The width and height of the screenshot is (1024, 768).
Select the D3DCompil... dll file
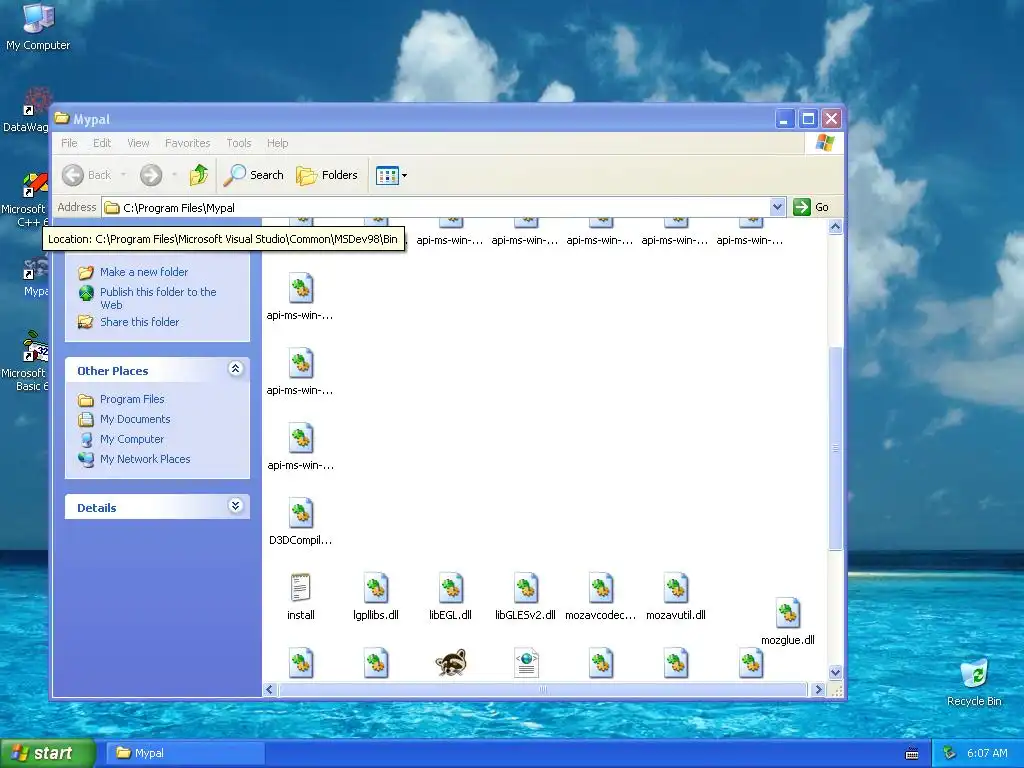300,522
